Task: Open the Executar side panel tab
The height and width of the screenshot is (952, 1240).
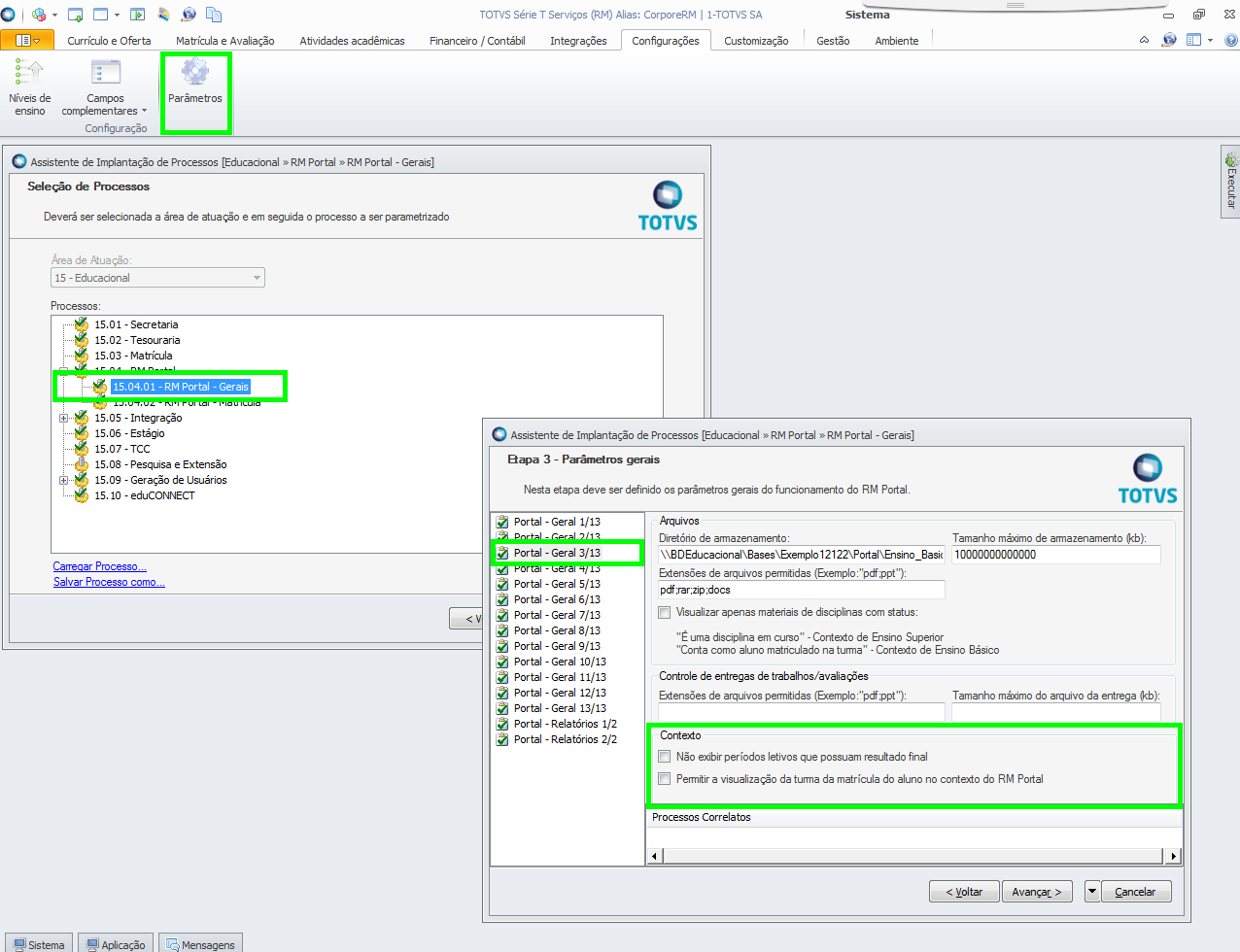Action: (1230, 182)
